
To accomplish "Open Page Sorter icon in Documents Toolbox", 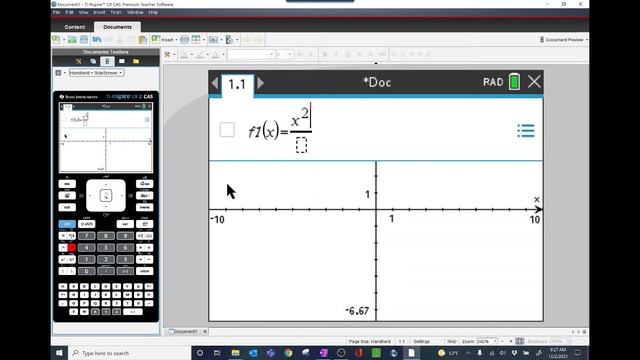I will [x=93, y=61].
